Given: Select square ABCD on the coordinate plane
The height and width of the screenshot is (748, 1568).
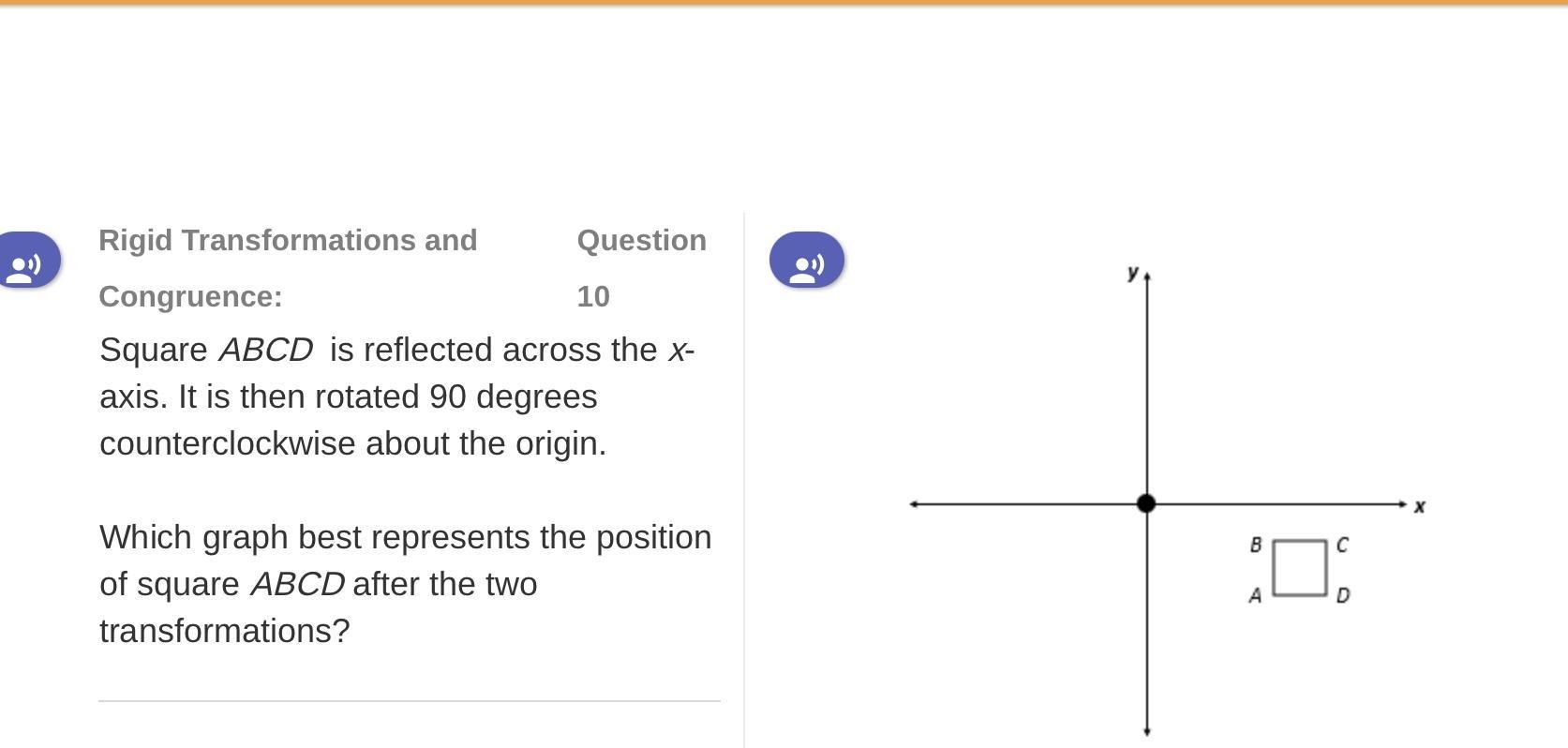Looking at the screenshot, I should [1299, 568].
